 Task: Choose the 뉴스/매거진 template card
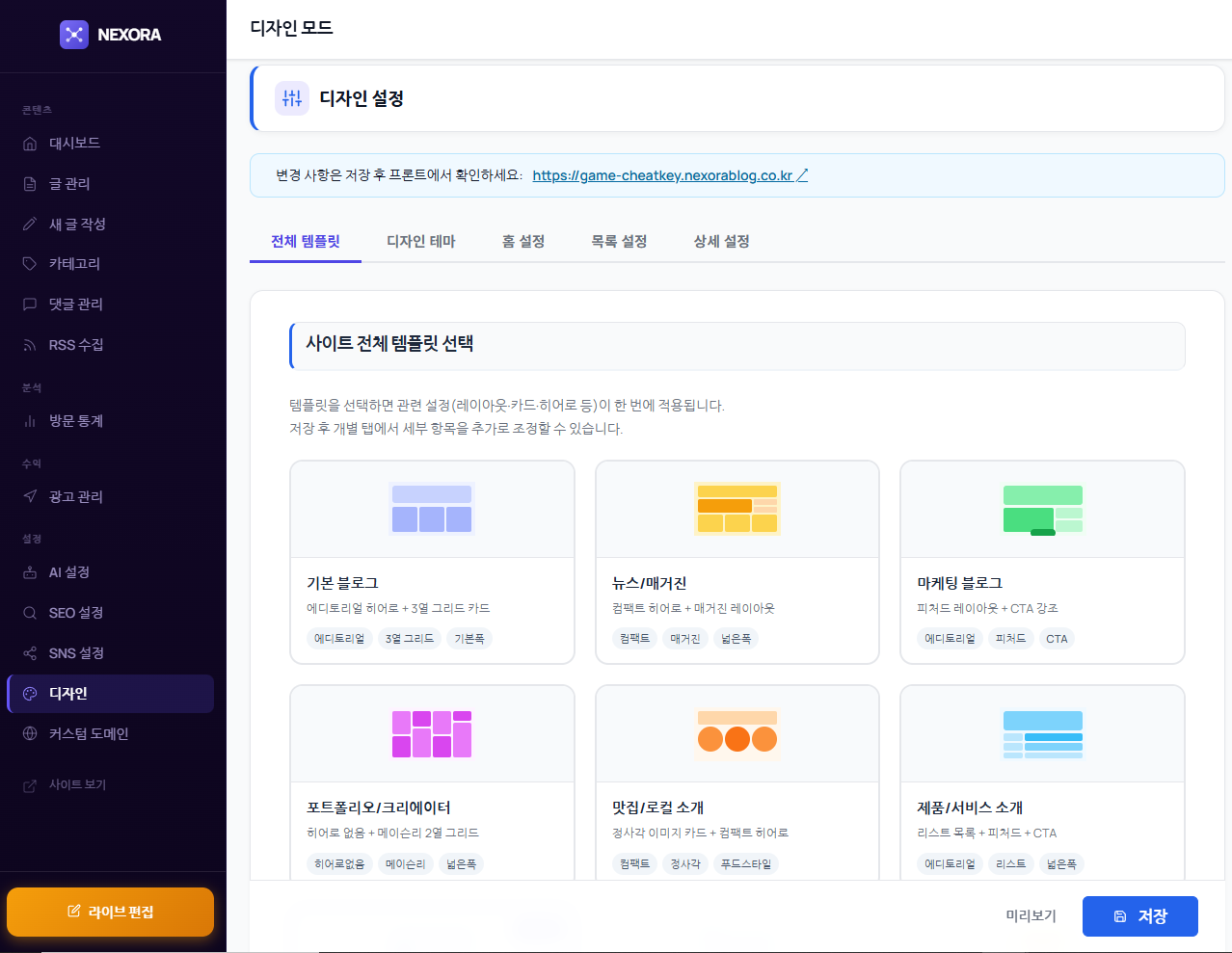(737, 562)
